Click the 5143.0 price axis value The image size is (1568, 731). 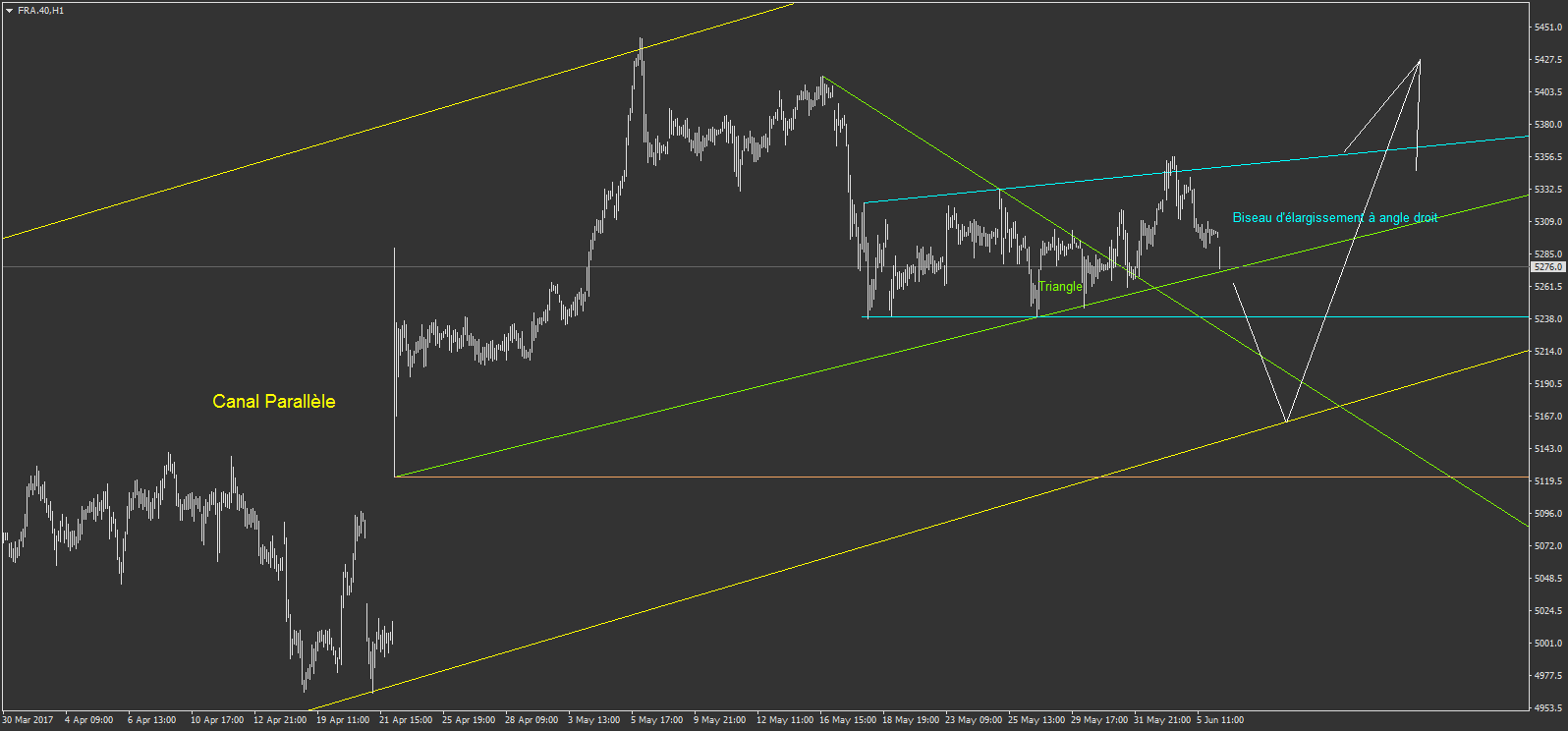click(1548, 449)
